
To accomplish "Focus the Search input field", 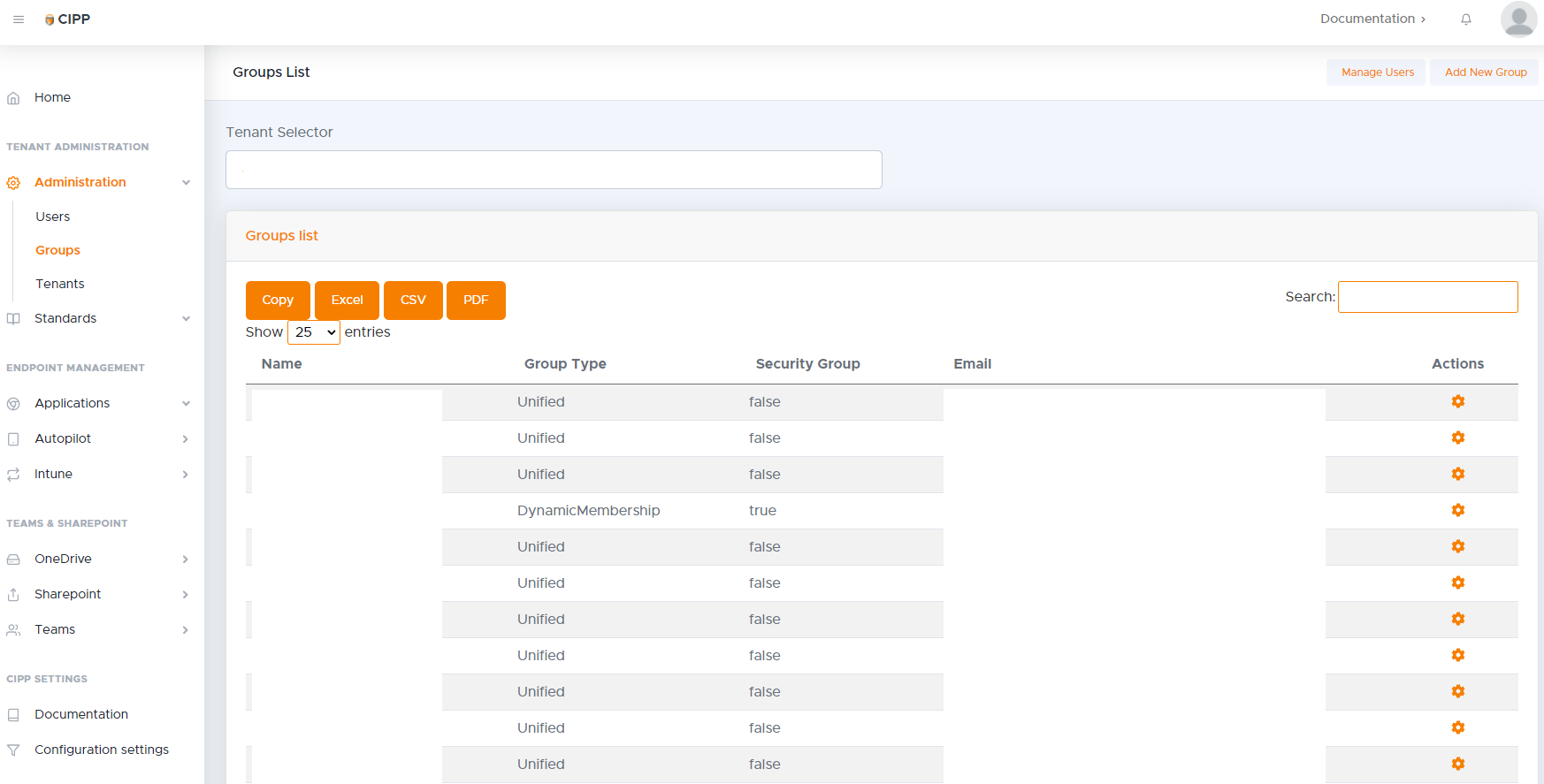I will click(1427, 297).
